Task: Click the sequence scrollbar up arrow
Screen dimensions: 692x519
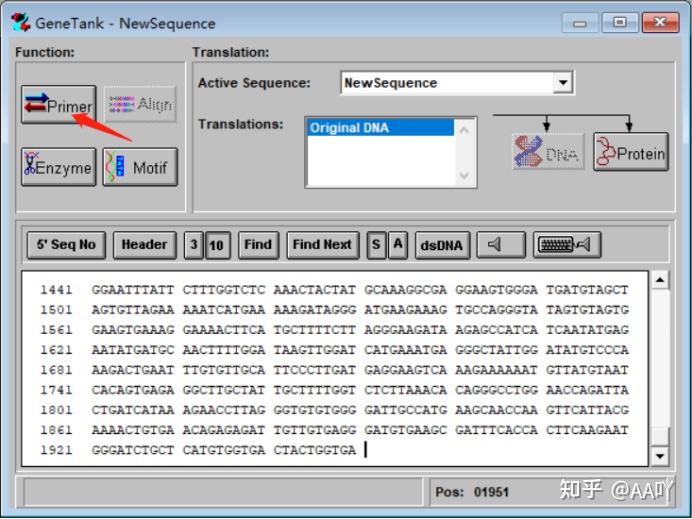Action: click(x=660, y=280)
